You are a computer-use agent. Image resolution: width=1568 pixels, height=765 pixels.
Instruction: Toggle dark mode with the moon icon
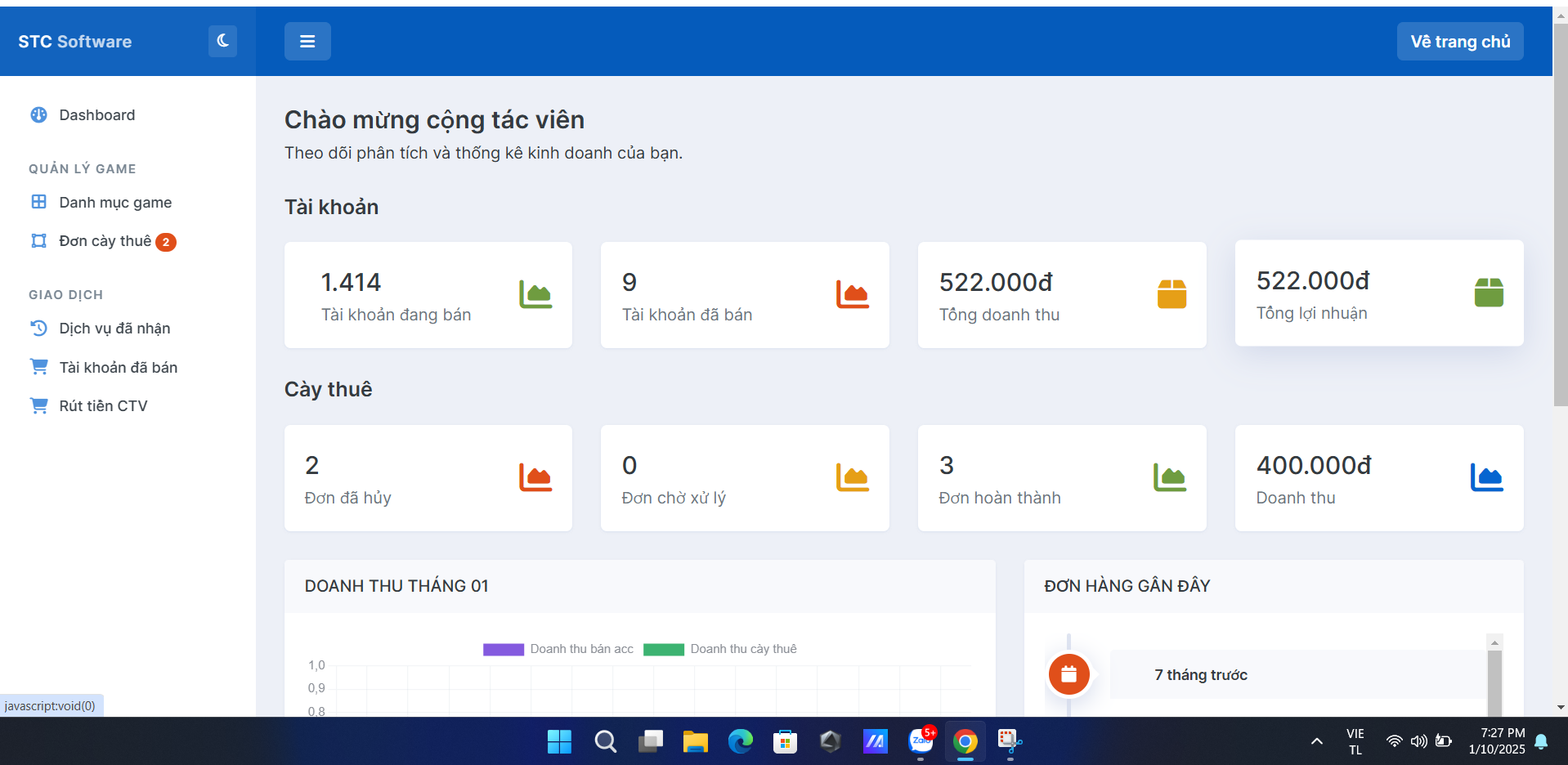(222, 41)
